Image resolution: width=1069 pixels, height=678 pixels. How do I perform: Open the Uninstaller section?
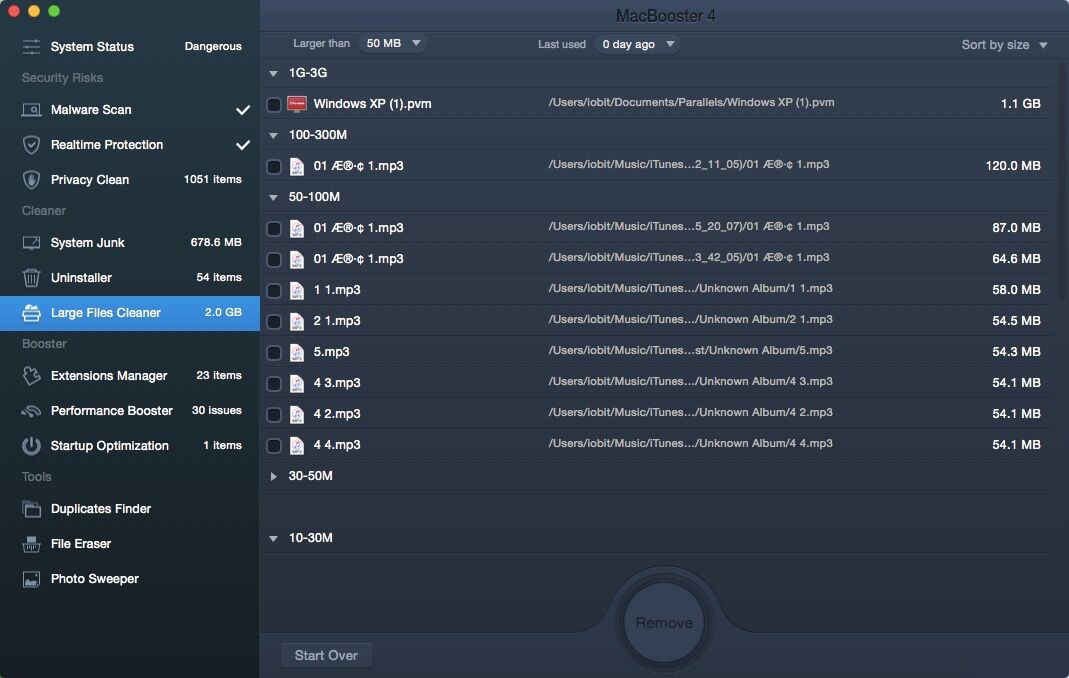pos(130,278)
